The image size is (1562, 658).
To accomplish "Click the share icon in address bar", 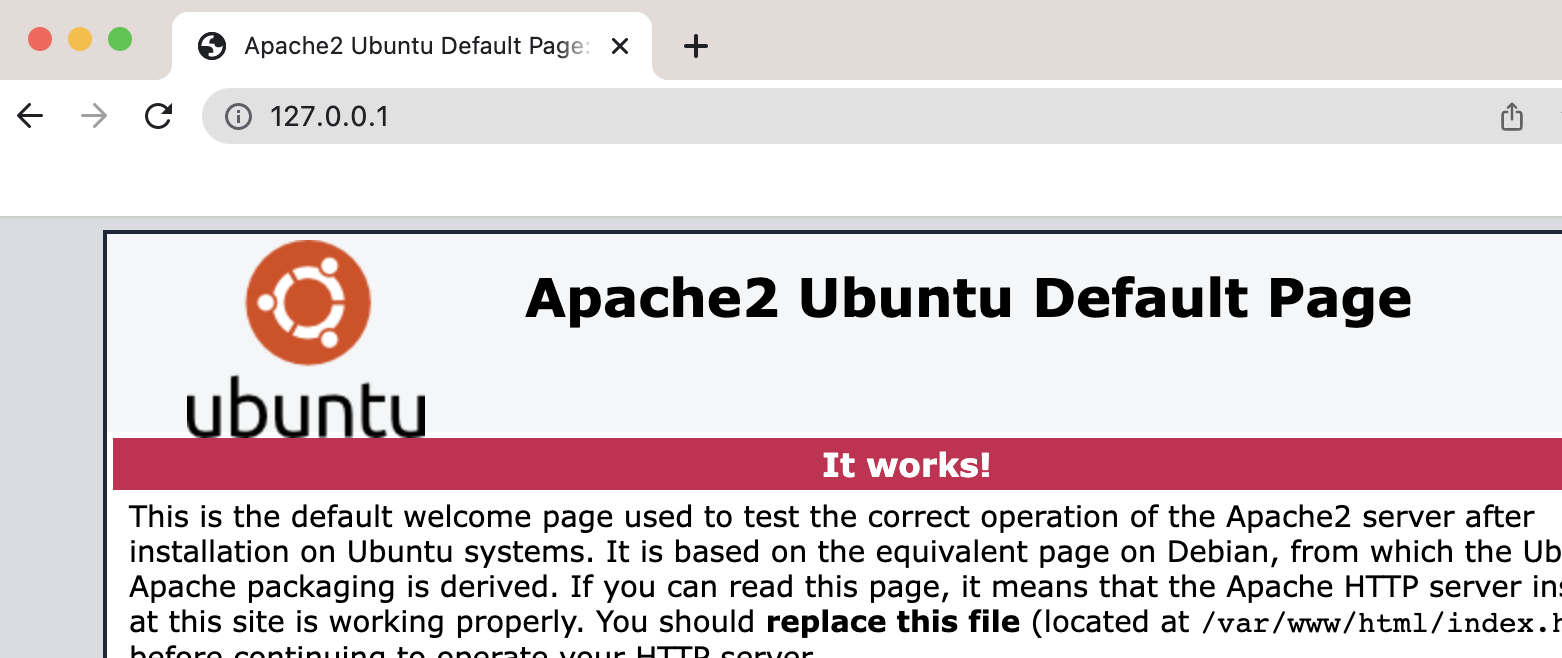I will coord(1512,117).
